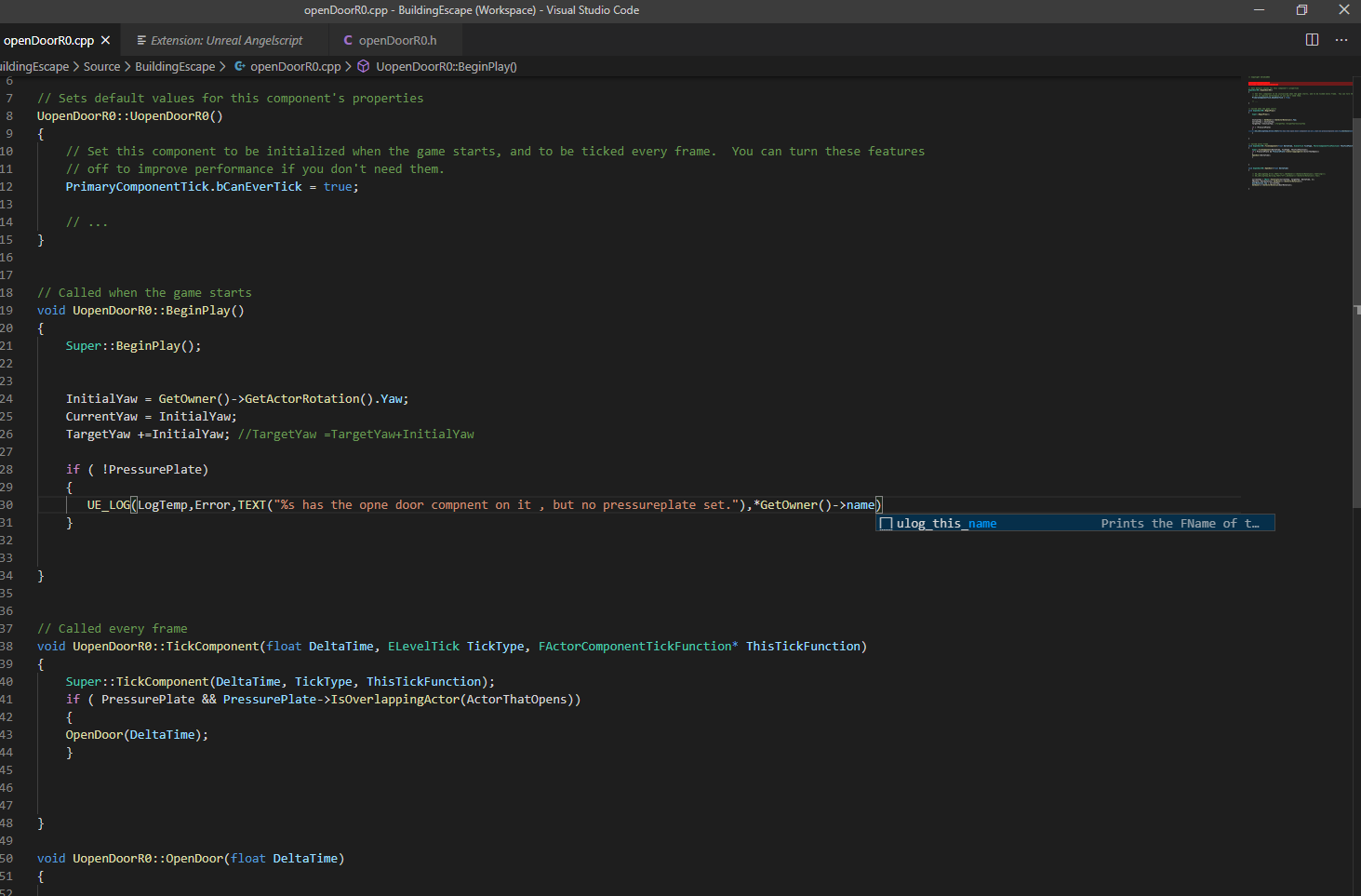Click the snippet icon beside ulog_this_name

[x=887, y=524]
